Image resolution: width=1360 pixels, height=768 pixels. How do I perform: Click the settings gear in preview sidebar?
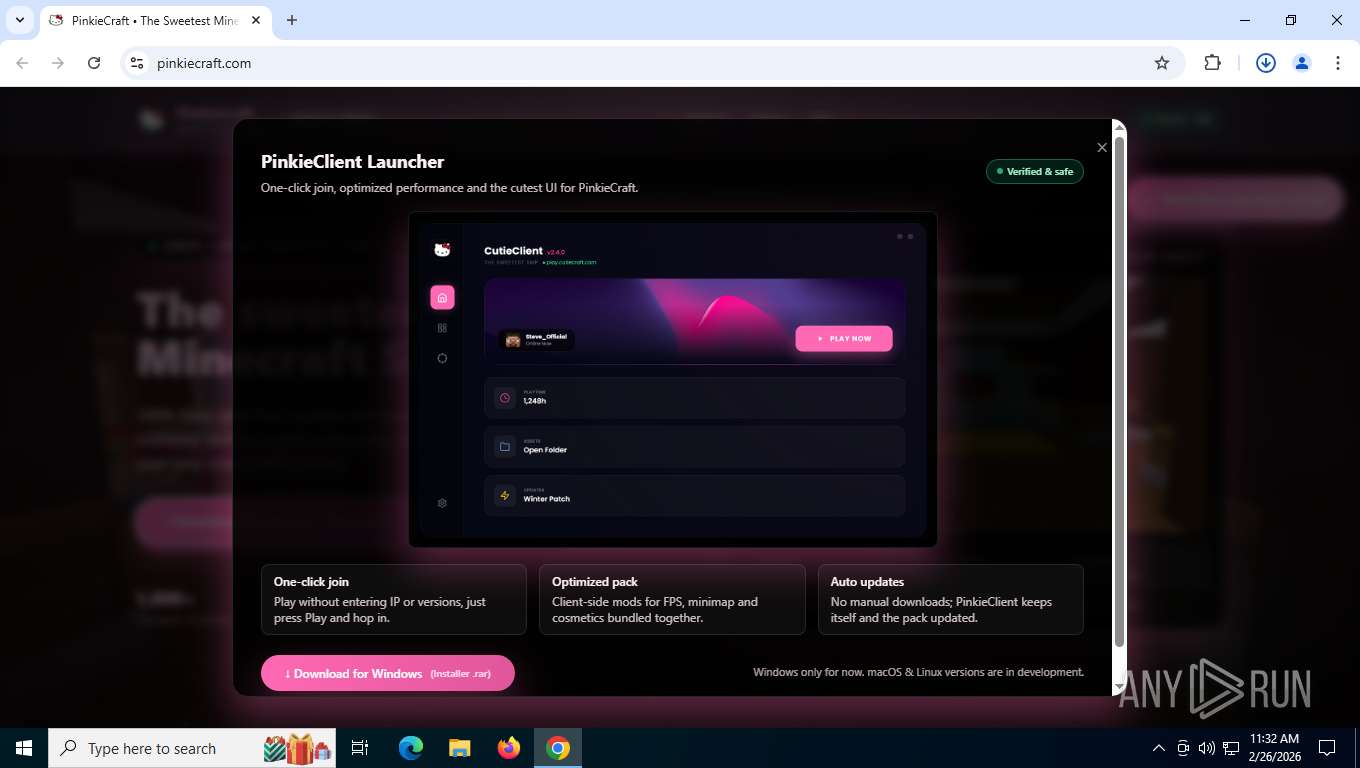(442, 503)
